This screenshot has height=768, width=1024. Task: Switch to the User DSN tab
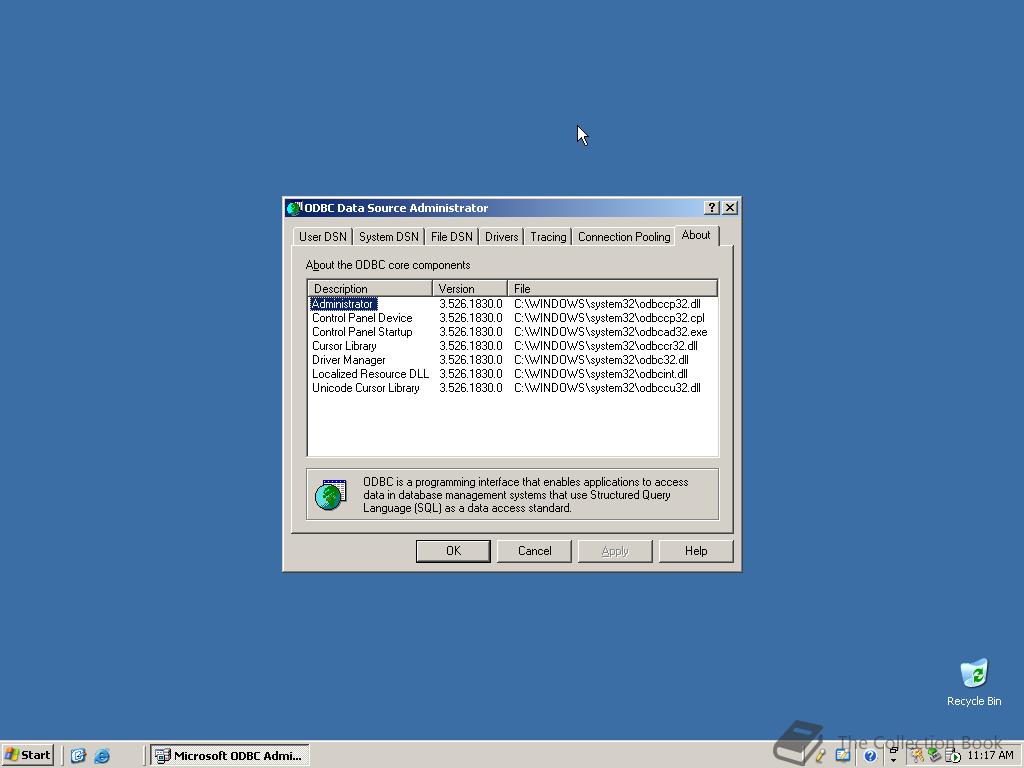click(x=323, y=236)
